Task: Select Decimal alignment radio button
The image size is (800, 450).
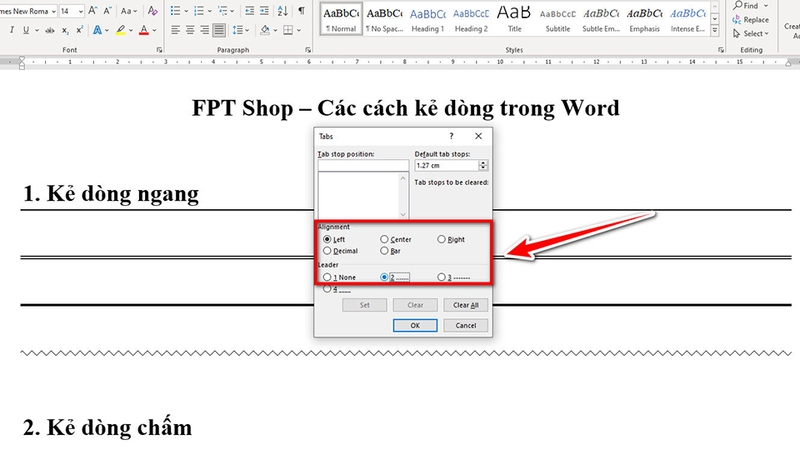Action: (327, 251)
